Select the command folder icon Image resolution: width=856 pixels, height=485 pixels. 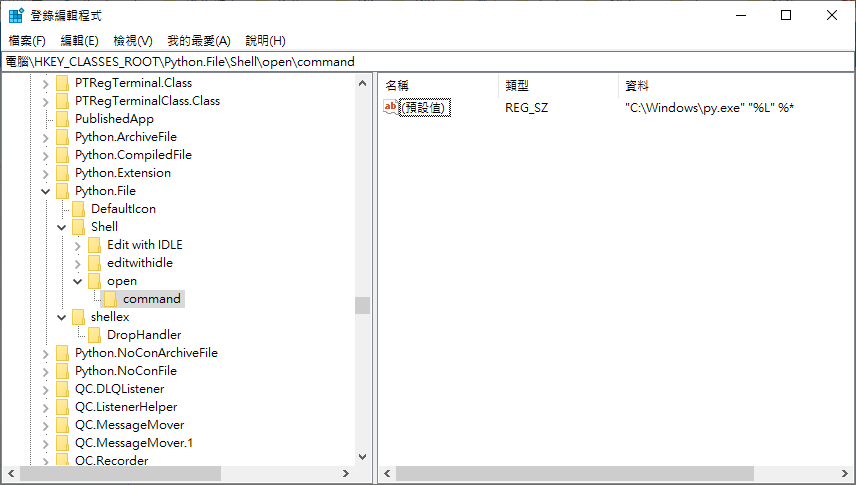pos(110,299)
